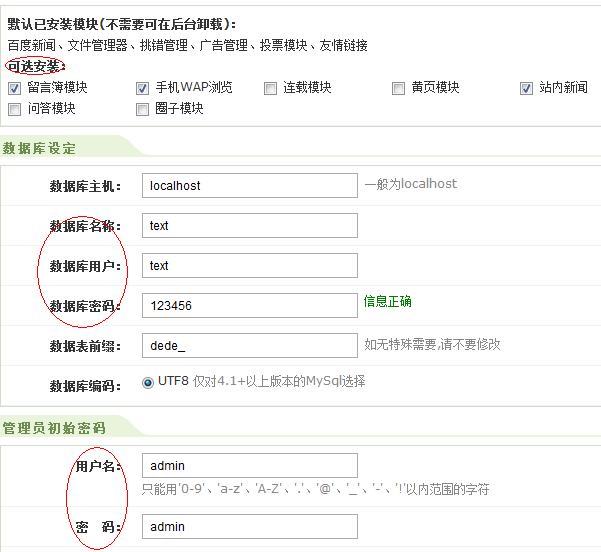The width and height of the screenshot is (601, 552).
Task: Focus the 数据表前缀 field with dede_
Action: [x=249, y=345]
